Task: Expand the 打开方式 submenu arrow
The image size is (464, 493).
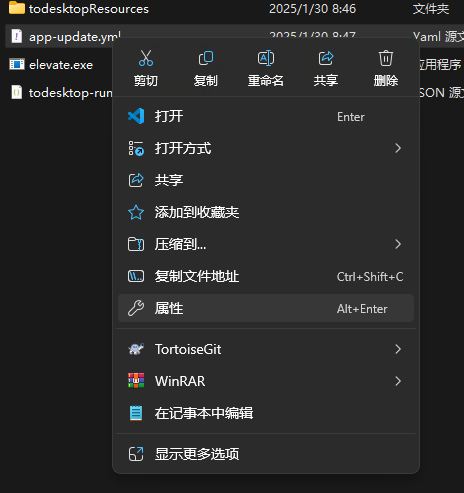Action: click(398, 148)
